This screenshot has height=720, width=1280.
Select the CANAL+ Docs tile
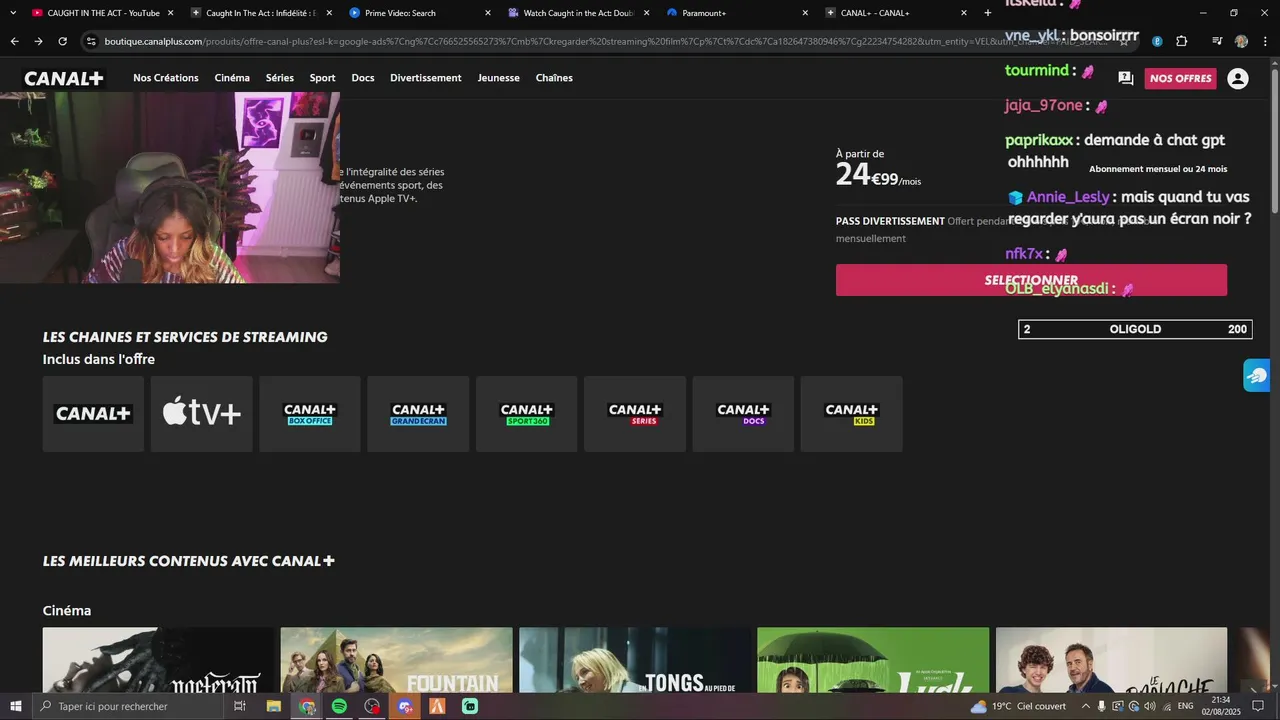(x=743, y=414)
